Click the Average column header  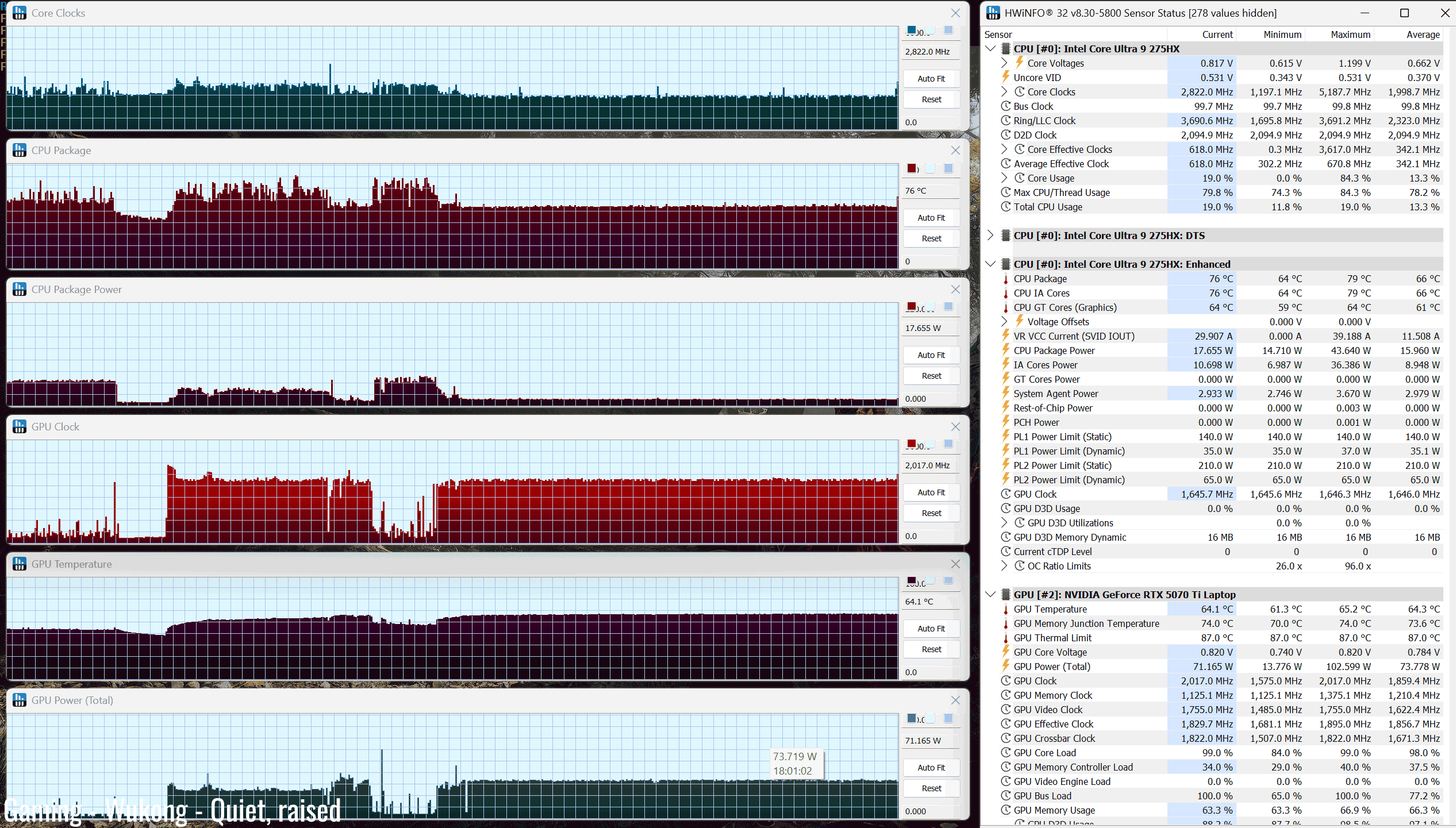(x=1423, y=34)
